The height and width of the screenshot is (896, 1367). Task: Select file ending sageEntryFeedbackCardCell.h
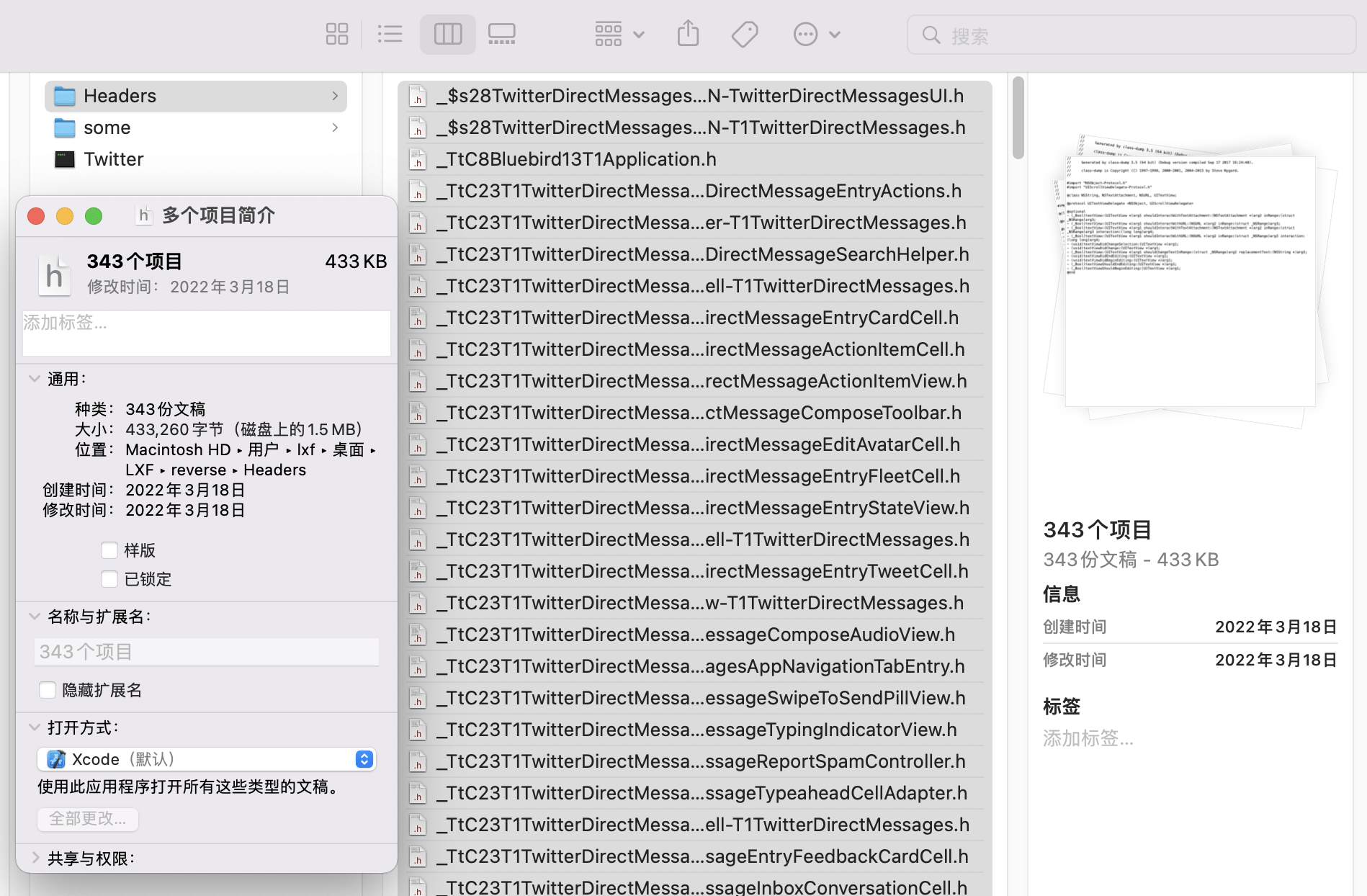pos(695,856)
